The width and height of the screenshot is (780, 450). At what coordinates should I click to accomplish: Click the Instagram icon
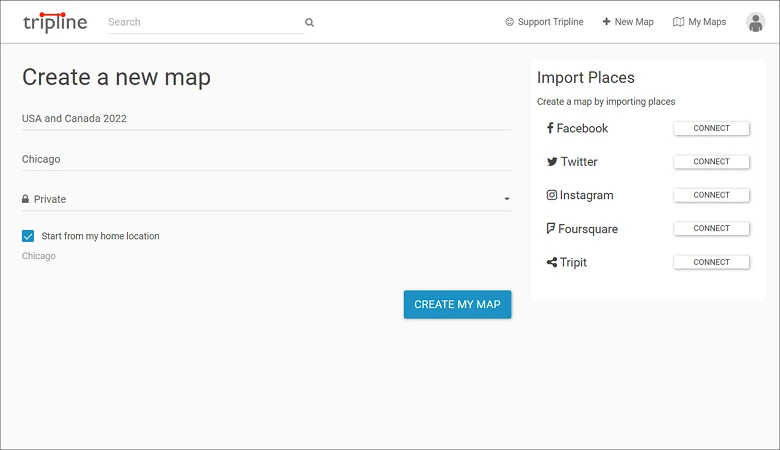coord(552,195)
